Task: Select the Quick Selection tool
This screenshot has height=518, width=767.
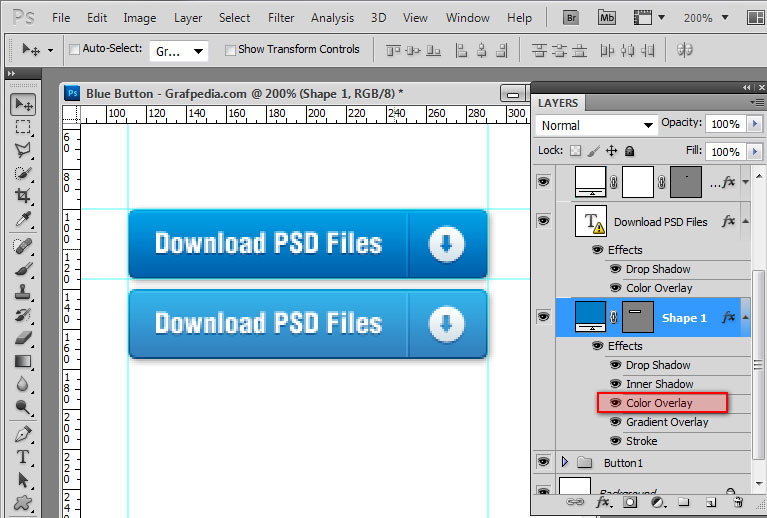Action: coord(23,173)
